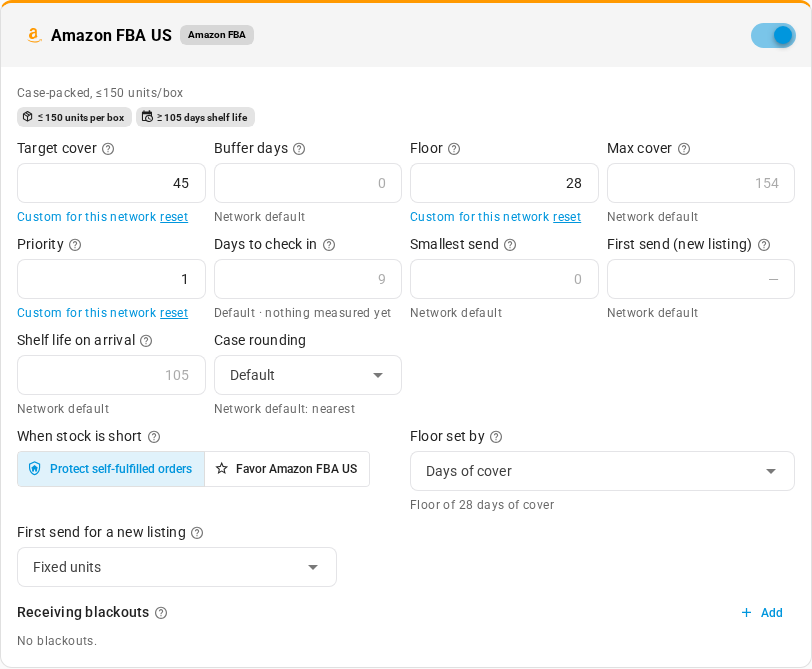Image resolution: width=812 pixels, height=669 pixels.
Task: Reset the custom Floor value
Action: pos(567,217)
